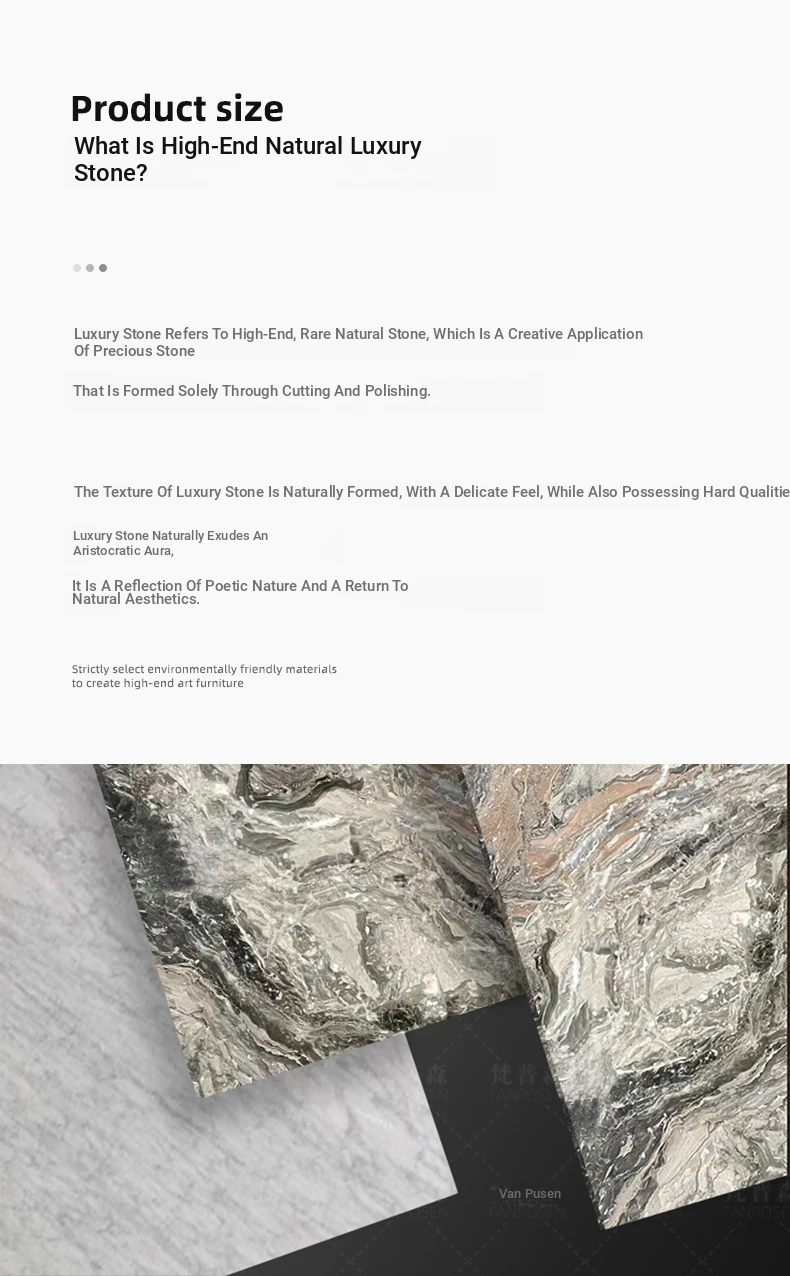Screen dimensions: 790x1276
Task: Click 'to create high-end art furniture' line
Action: (158, 684)
